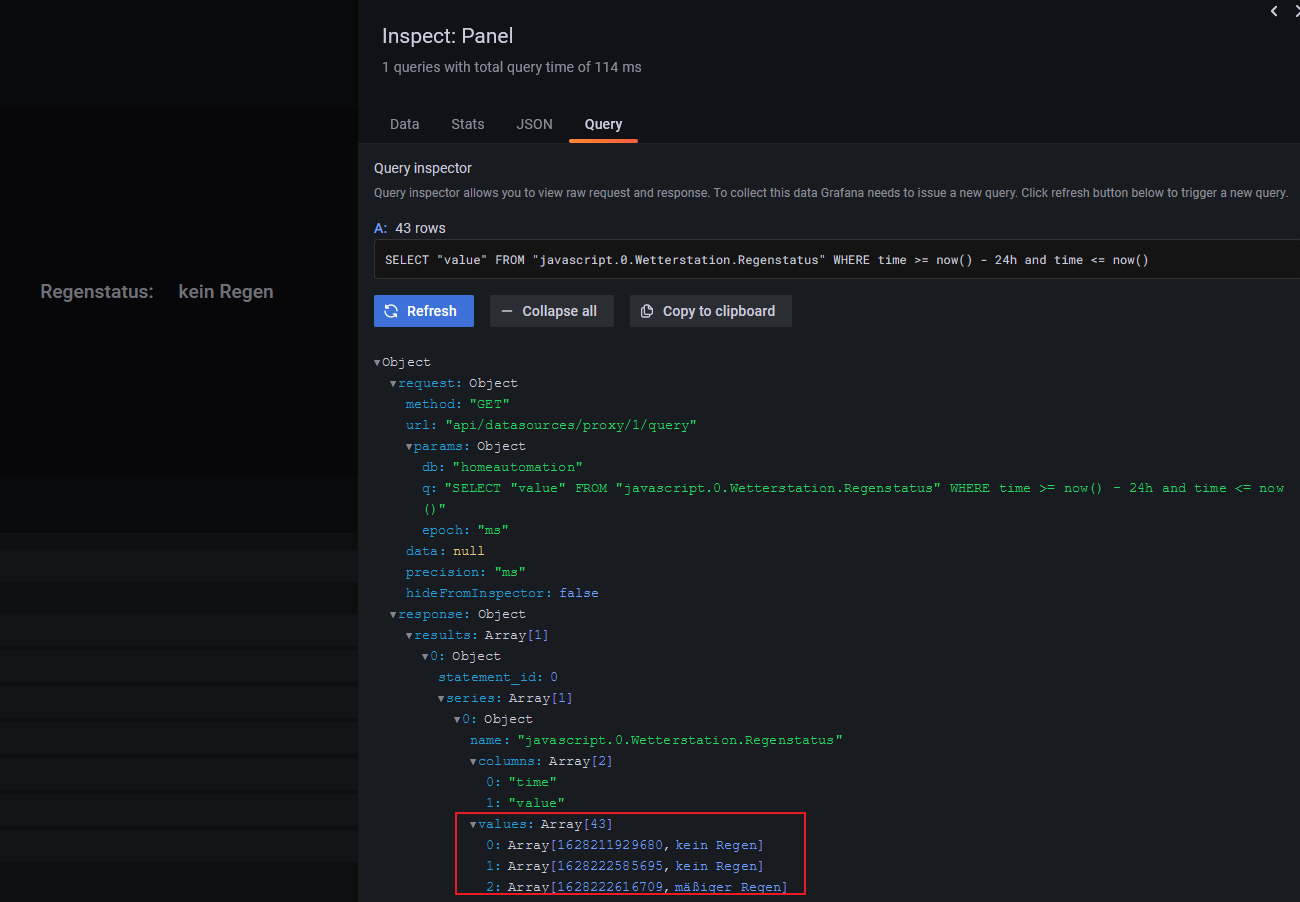Click the Regenstatus kein Regen panel
This screenshot has height=902, width=1300.
point(157,292)
